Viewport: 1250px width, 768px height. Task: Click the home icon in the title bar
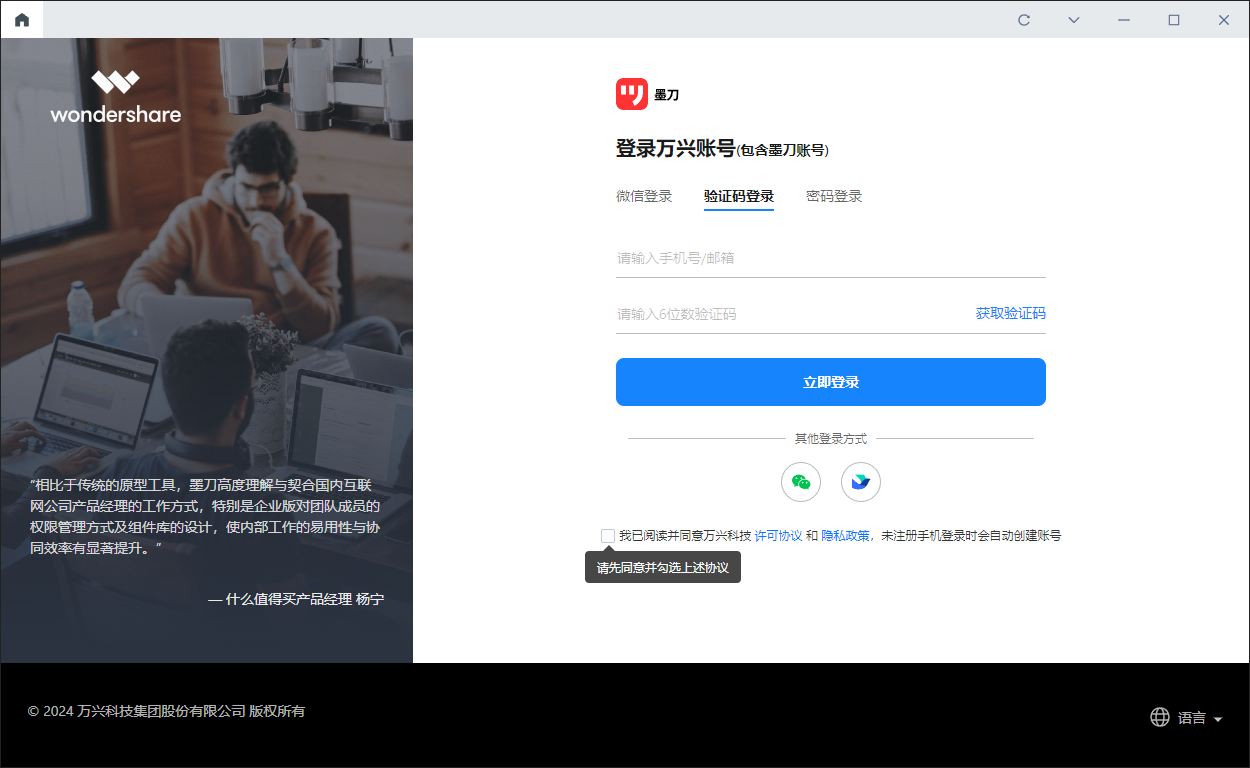pos(21,19)
